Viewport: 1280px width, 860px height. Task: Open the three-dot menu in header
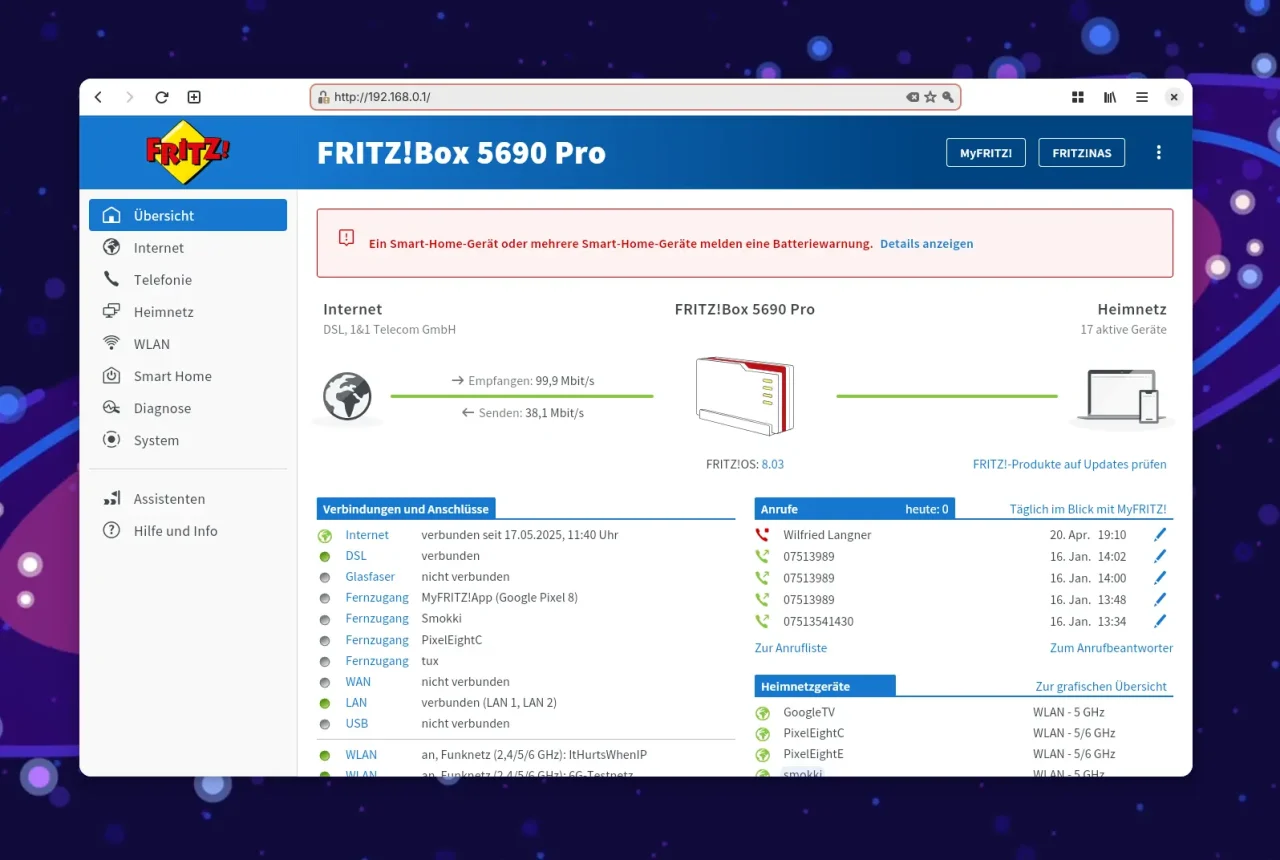(1159, 153)
